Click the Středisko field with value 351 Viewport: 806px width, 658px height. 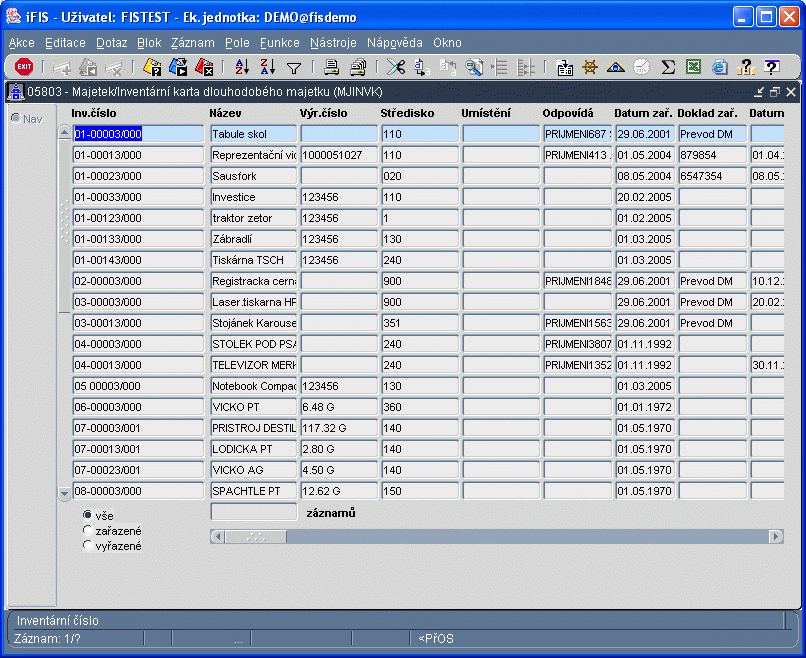click(x=420, y=323)
